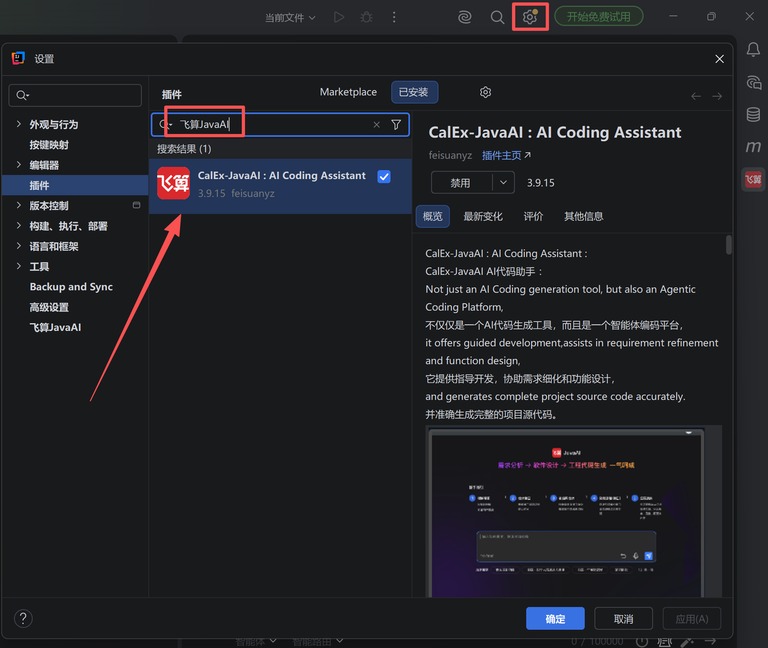
Task: Click the 开始免费试用 button
Action: click(x=599, y=17)
